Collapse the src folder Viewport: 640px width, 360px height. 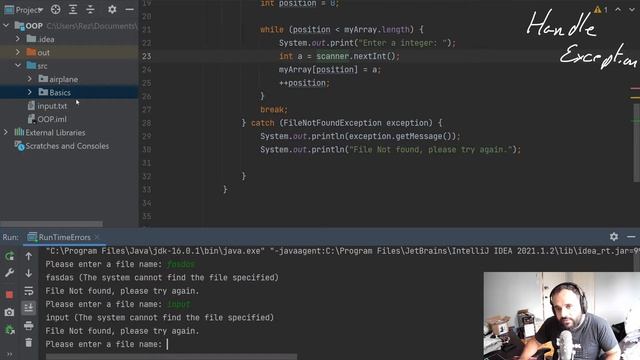pos(18,65)
